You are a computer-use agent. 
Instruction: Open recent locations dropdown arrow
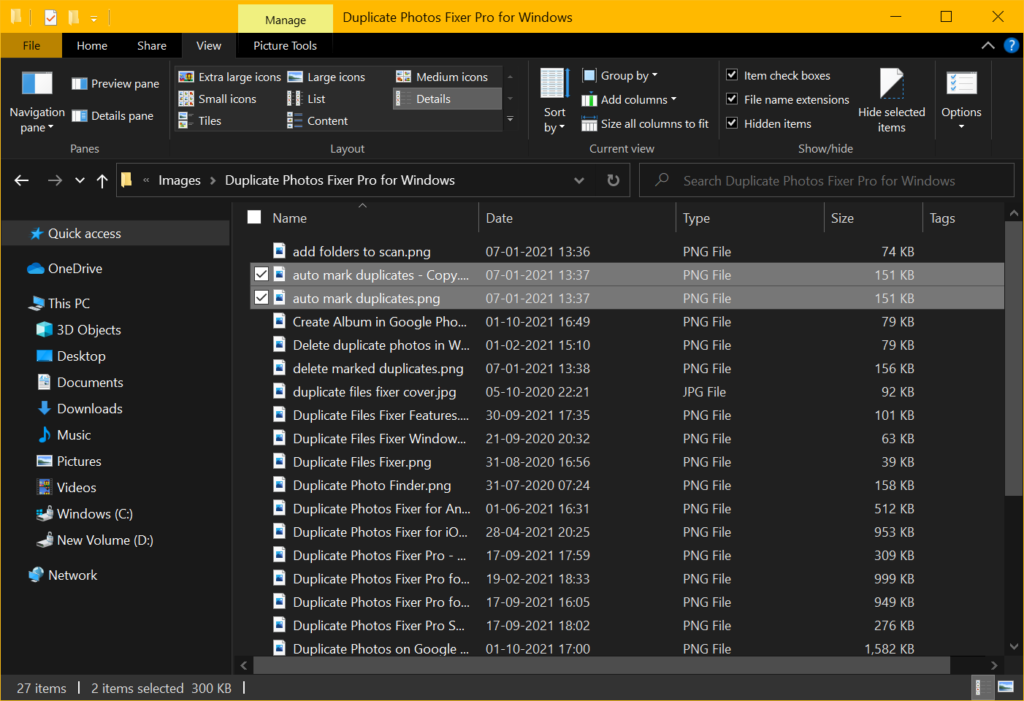point(80,180)
